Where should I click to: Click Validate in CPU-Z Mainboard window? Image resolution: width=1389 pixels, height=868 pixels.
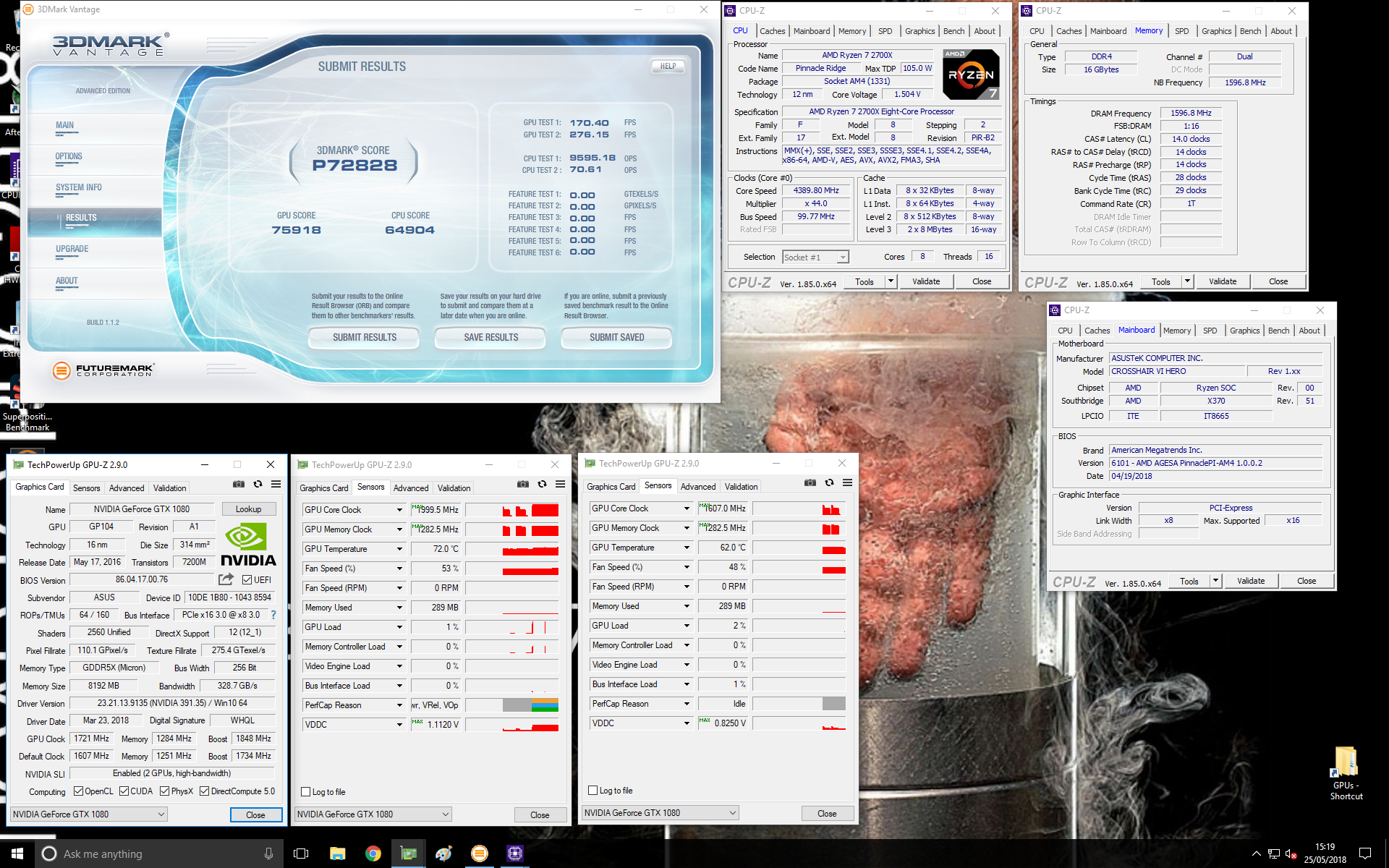click(x=1251, y=581)
